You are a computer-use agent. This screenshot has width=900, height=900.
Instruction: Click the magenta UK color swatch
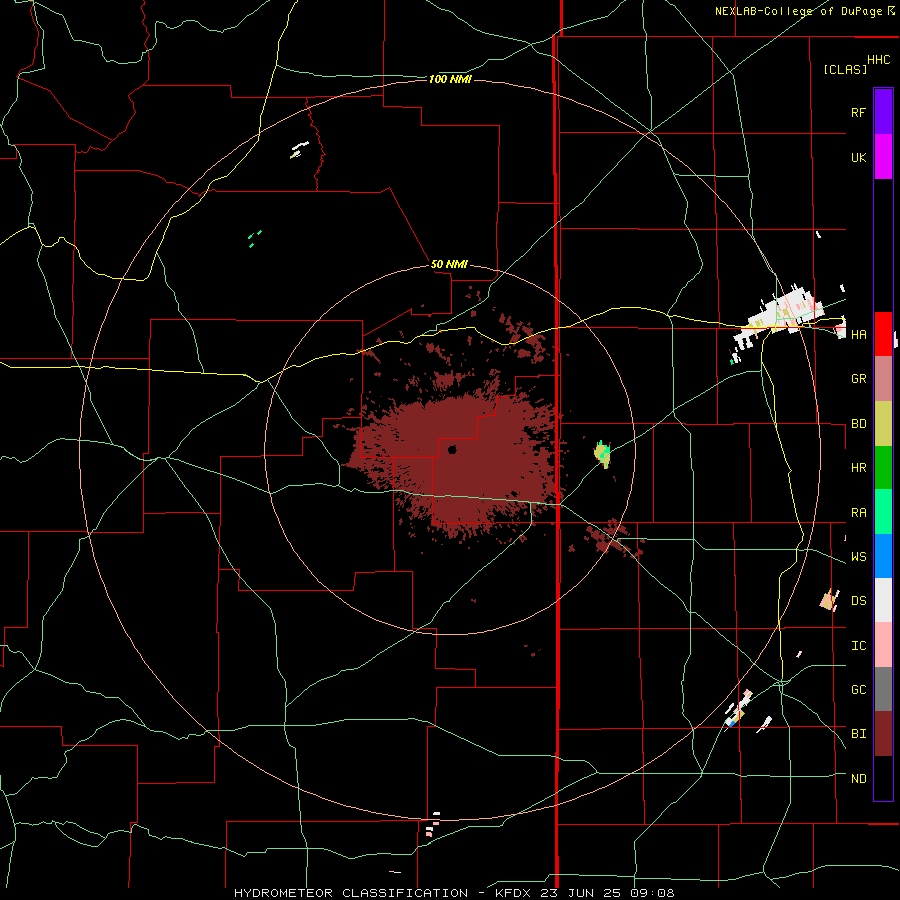coord(883,157)
